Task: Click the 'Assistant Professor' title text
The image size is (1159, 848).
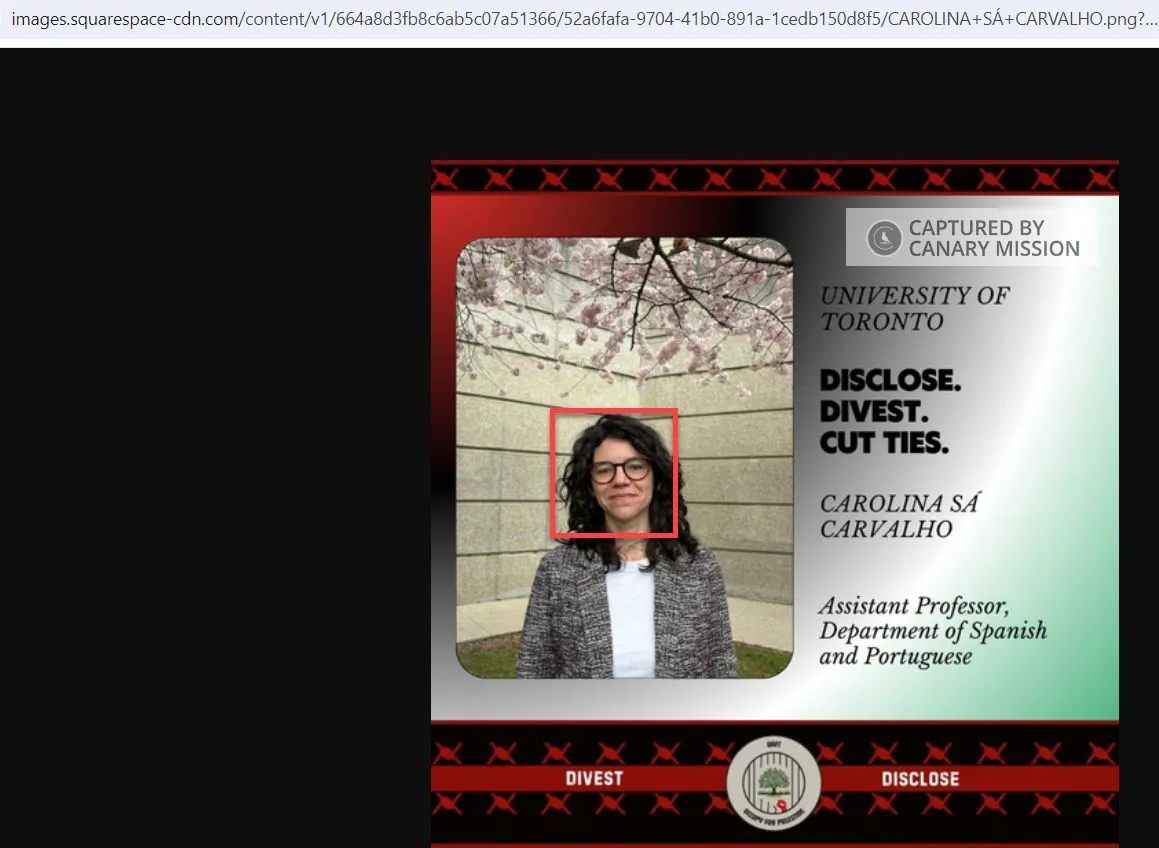Action: coord(913,606)
